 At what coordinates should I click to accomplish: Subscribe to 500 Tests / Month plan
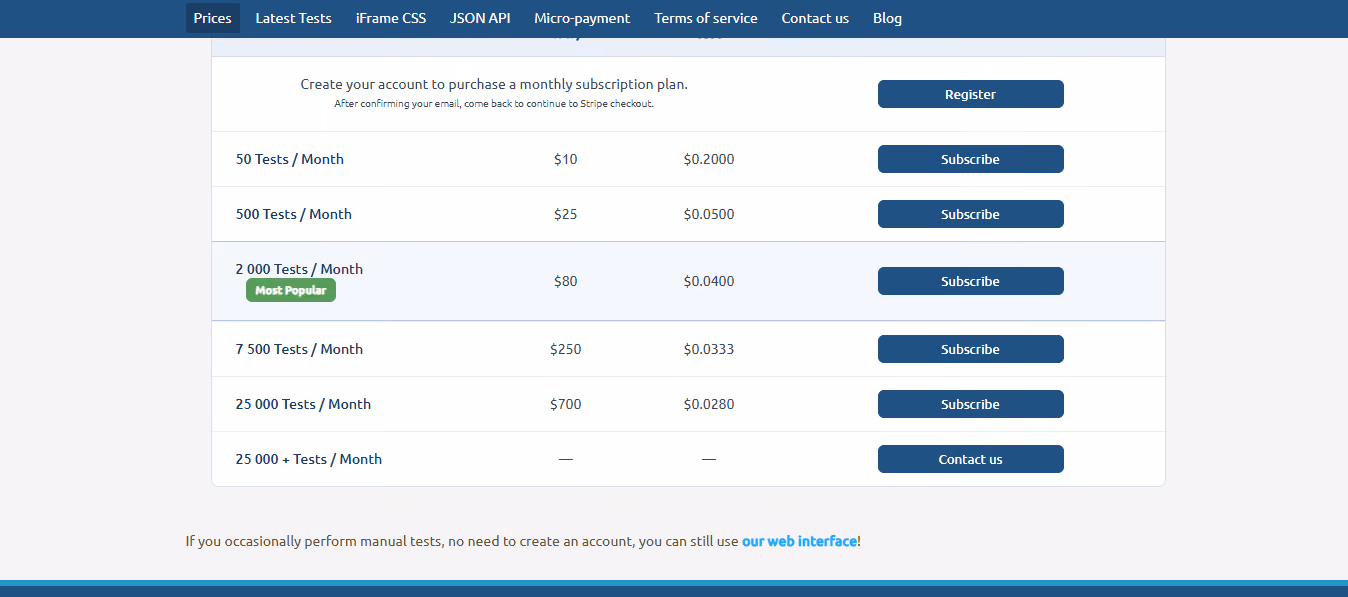970,214
